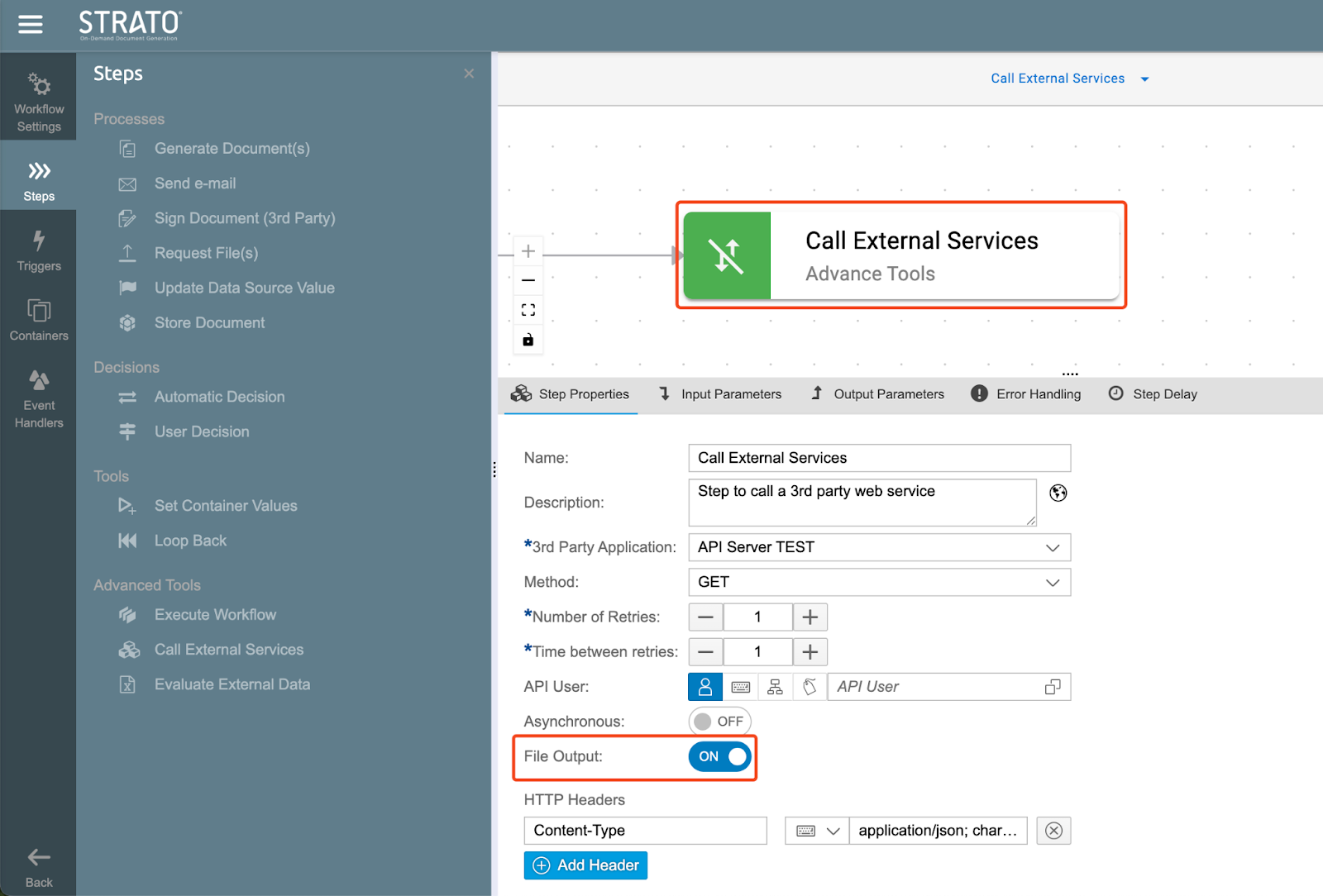Switch to the Error Handling tab
Viewport: 1323px width, 896px height.
pos(1026,394)
